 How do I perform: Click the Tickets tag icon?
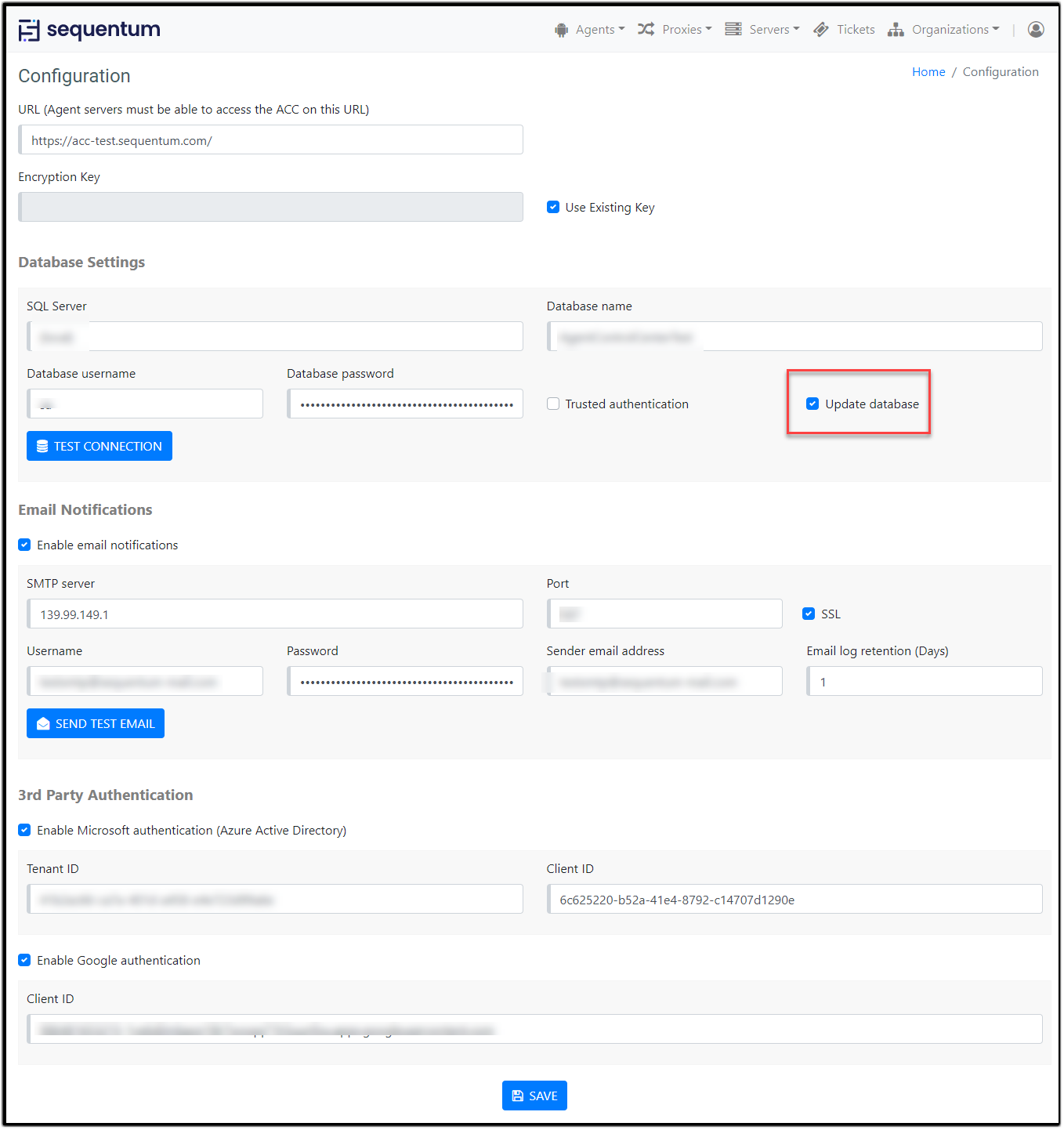point(821,29)
